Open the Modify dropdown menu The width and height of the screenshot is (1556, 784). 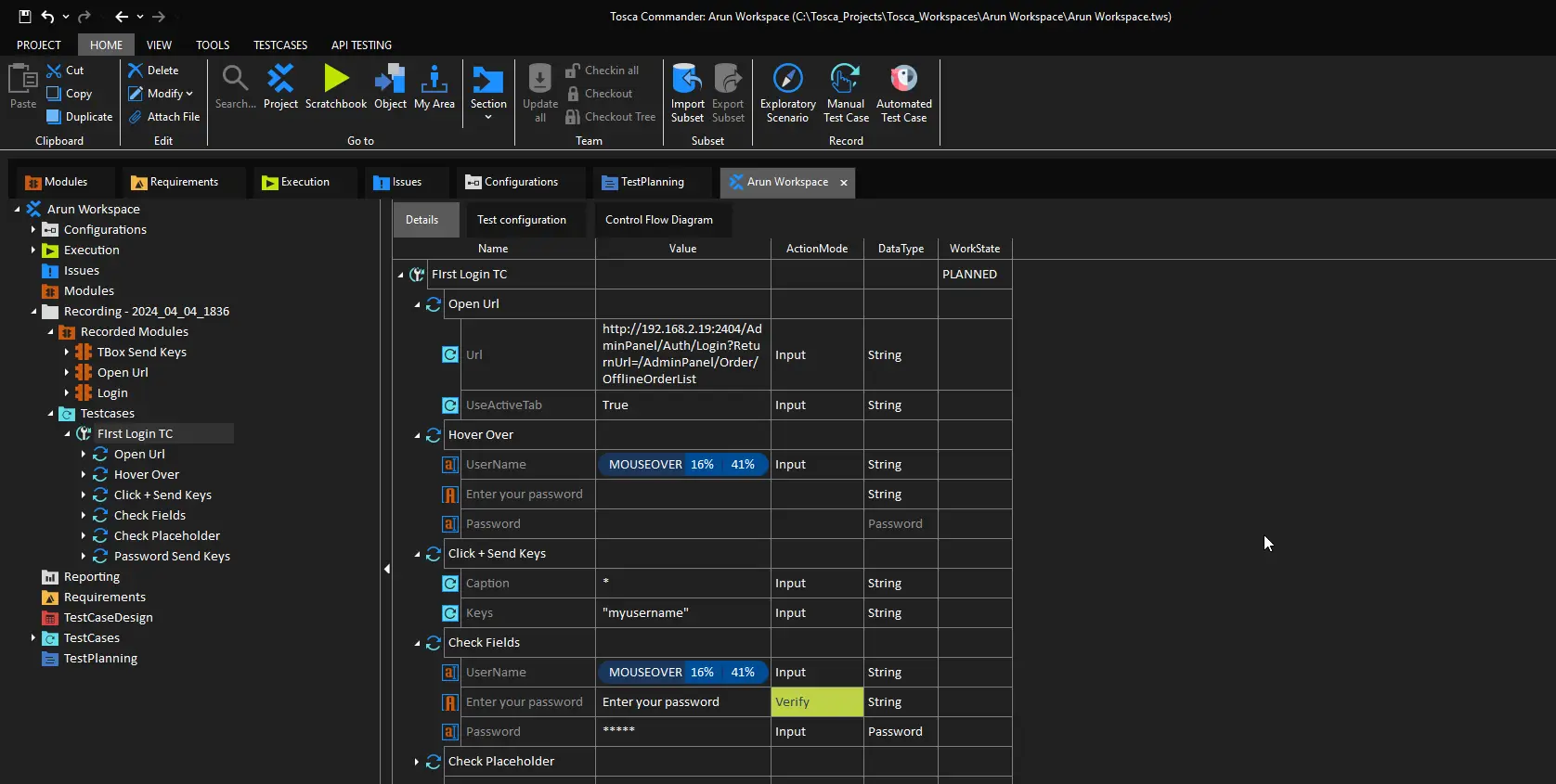pos(169,94)
